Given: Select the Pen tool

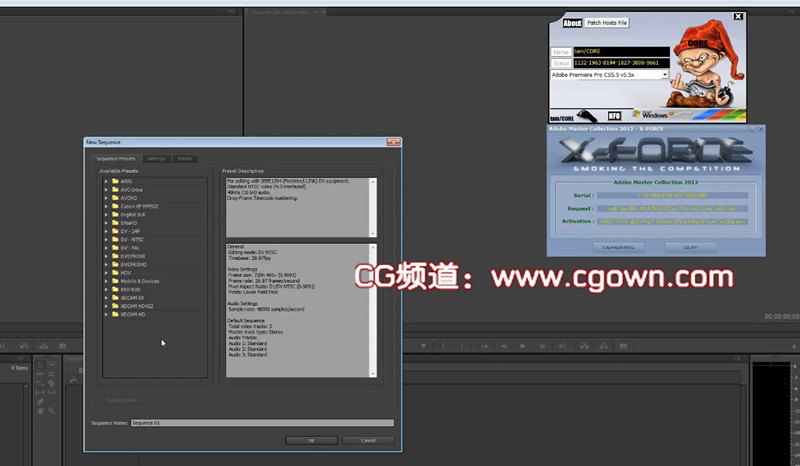Looking at the screenshot, I should coord(40,402).
